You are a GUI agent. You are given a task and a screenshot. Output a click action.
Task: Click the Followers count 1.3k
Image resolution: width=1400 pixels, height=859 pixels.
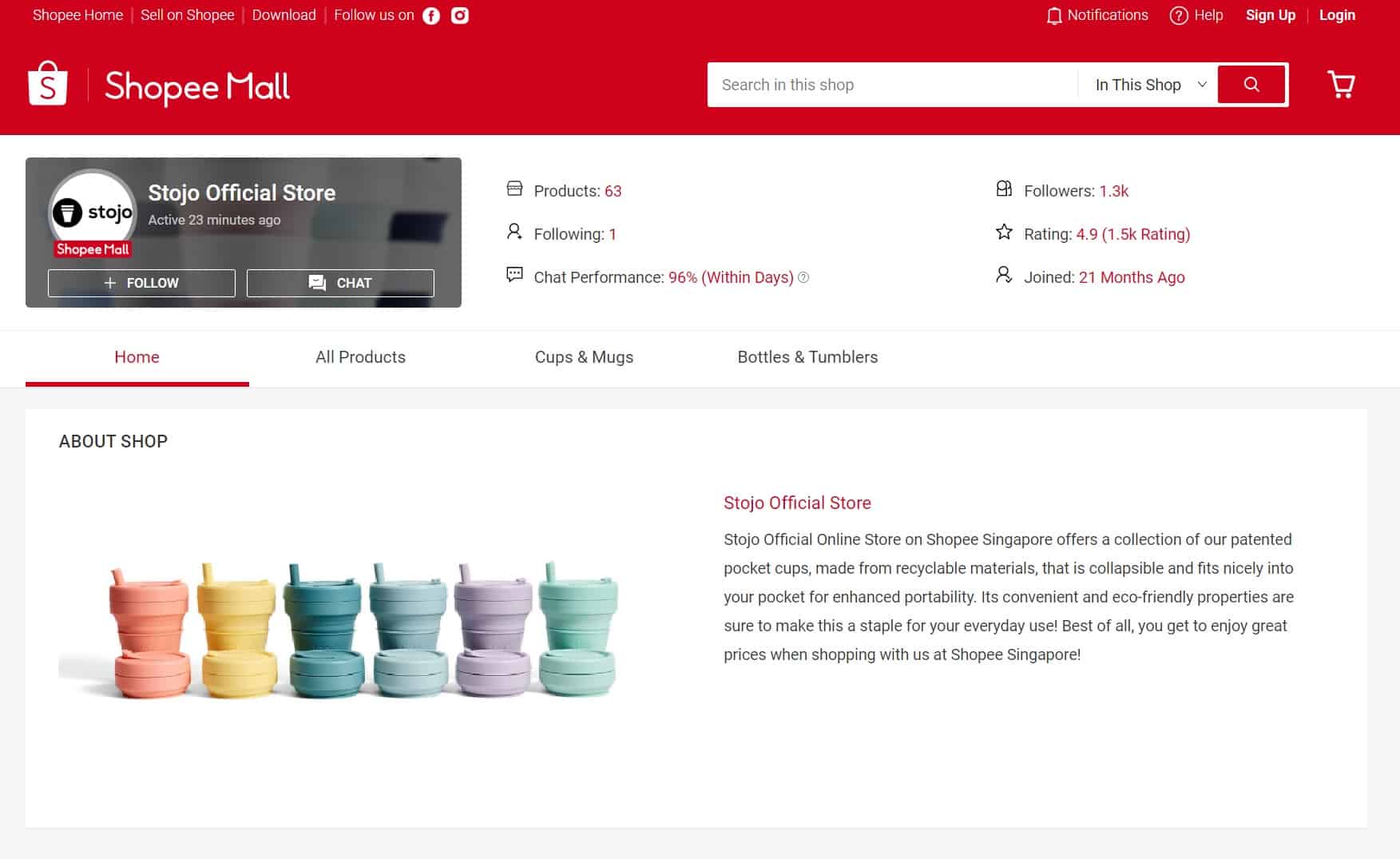1113,191
